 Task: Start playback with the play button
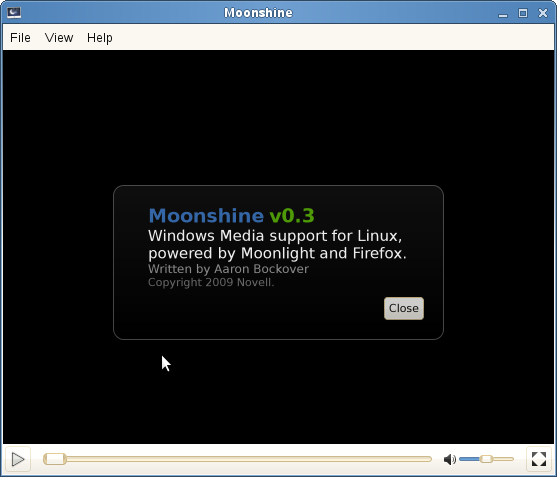(x=18, y=459)
